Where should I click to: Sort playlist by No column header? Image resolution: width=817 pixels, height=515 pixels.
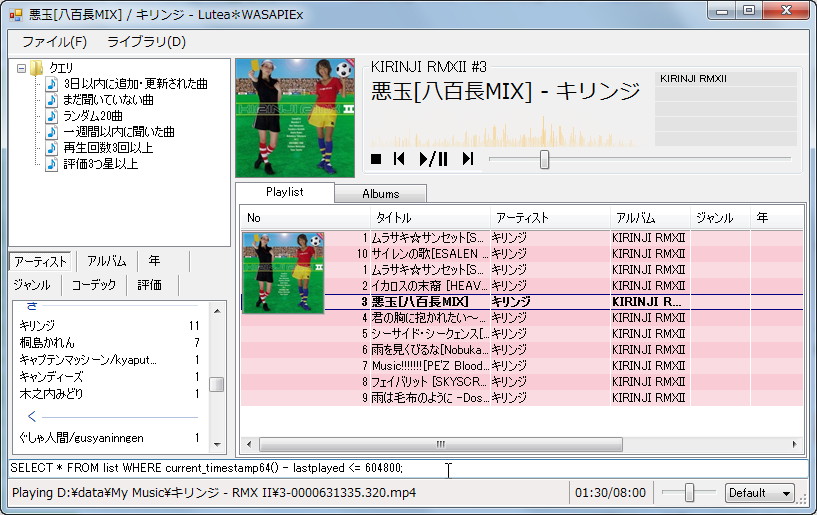coord(305,218)
